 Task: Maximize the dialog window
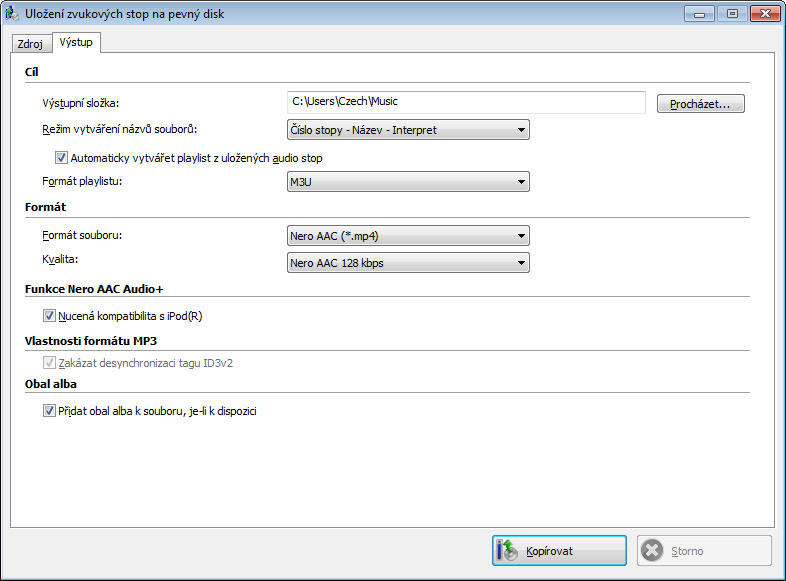(x=732, y=14)
